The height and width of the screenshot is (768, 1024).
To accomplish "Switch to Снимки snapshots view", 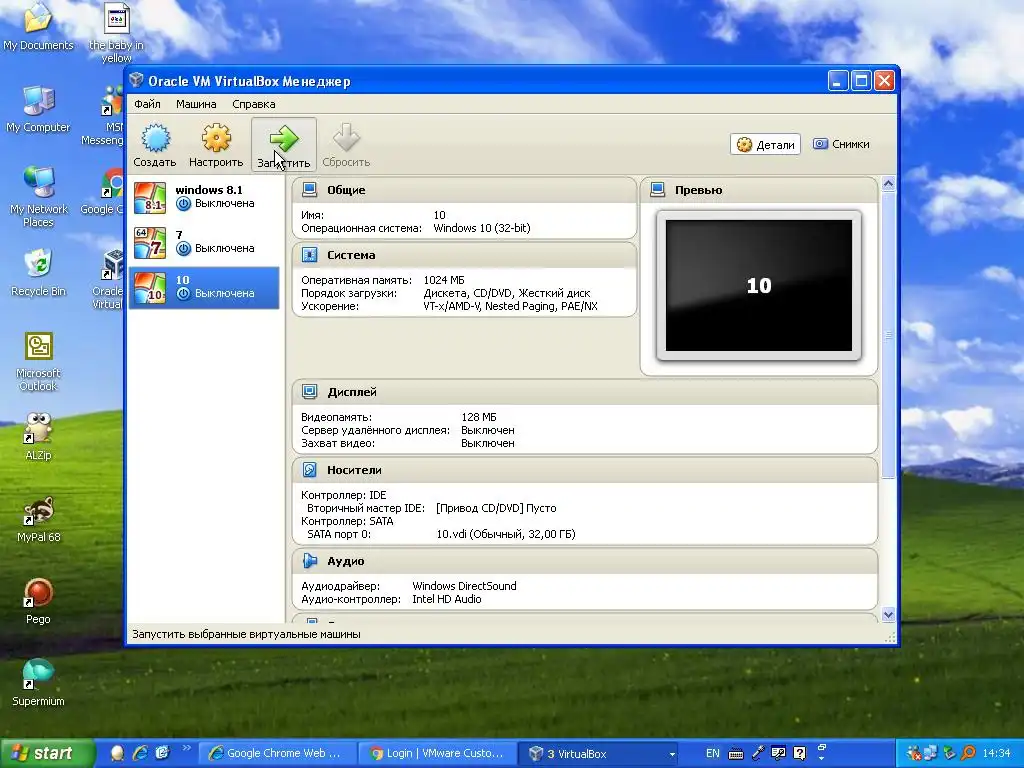I will tap(841, 144).
